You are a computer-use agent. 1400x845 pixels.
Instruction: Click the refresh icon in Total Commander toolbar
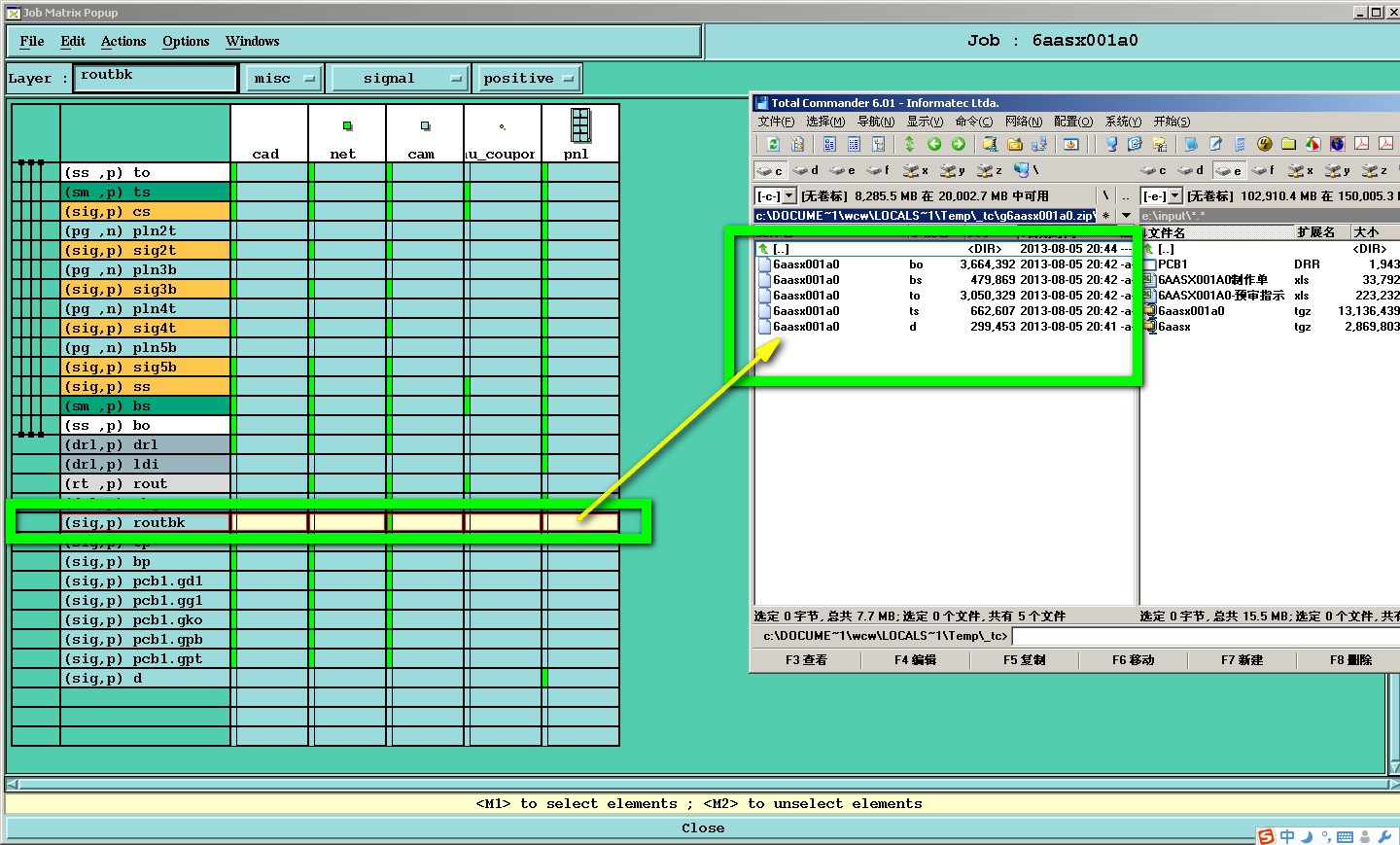pos(773,144)
